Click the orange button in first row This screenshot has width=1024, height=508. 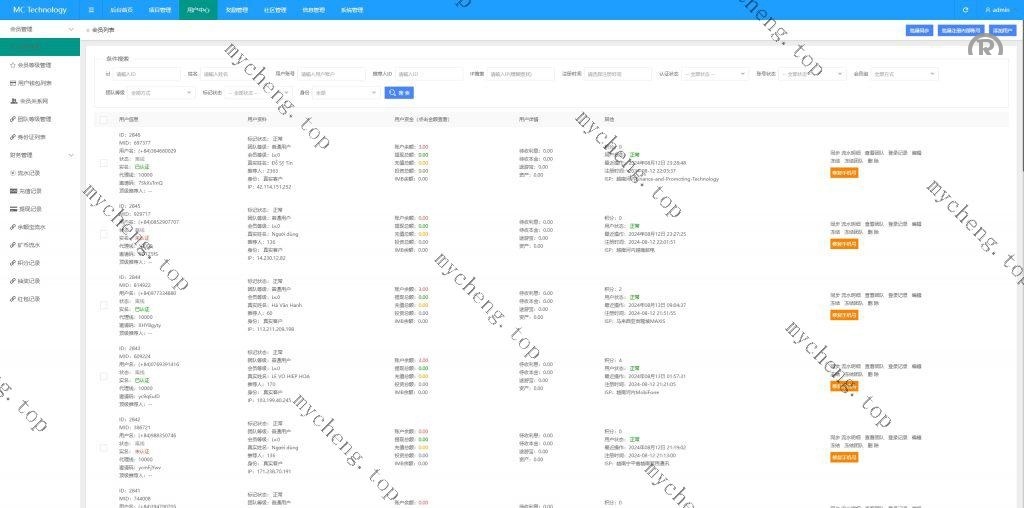pyautogui.click(x=843, y=172)
